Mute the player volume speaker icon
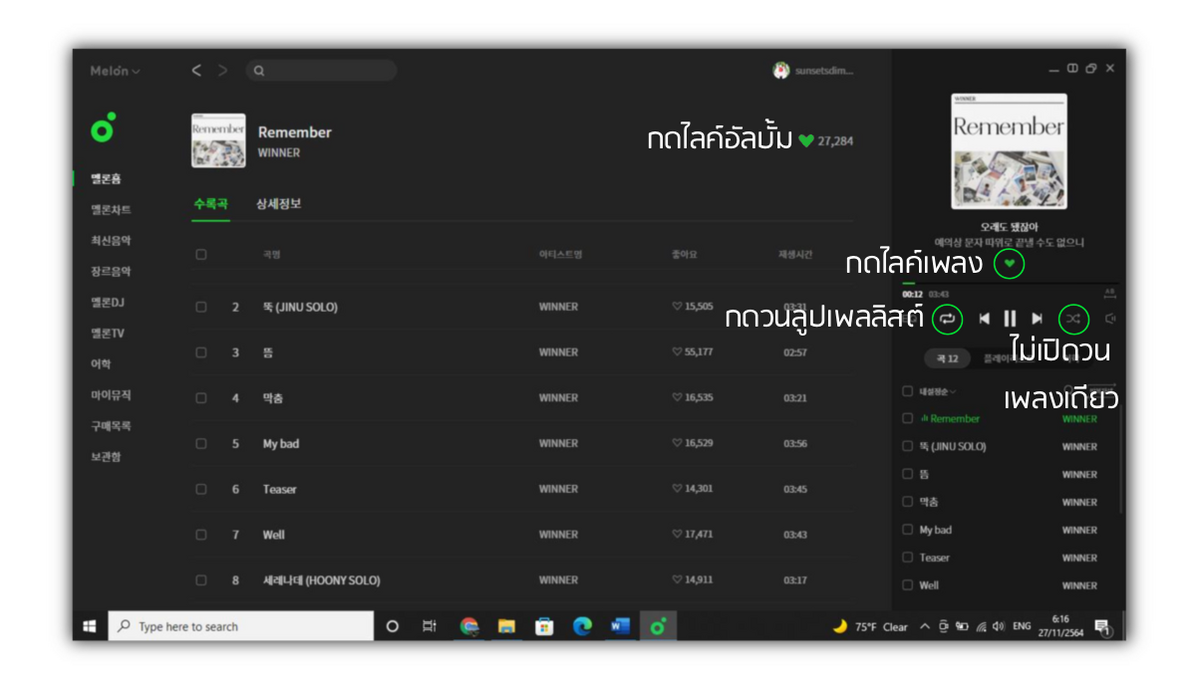1200x688 pixels. [x=1110, y=319]
